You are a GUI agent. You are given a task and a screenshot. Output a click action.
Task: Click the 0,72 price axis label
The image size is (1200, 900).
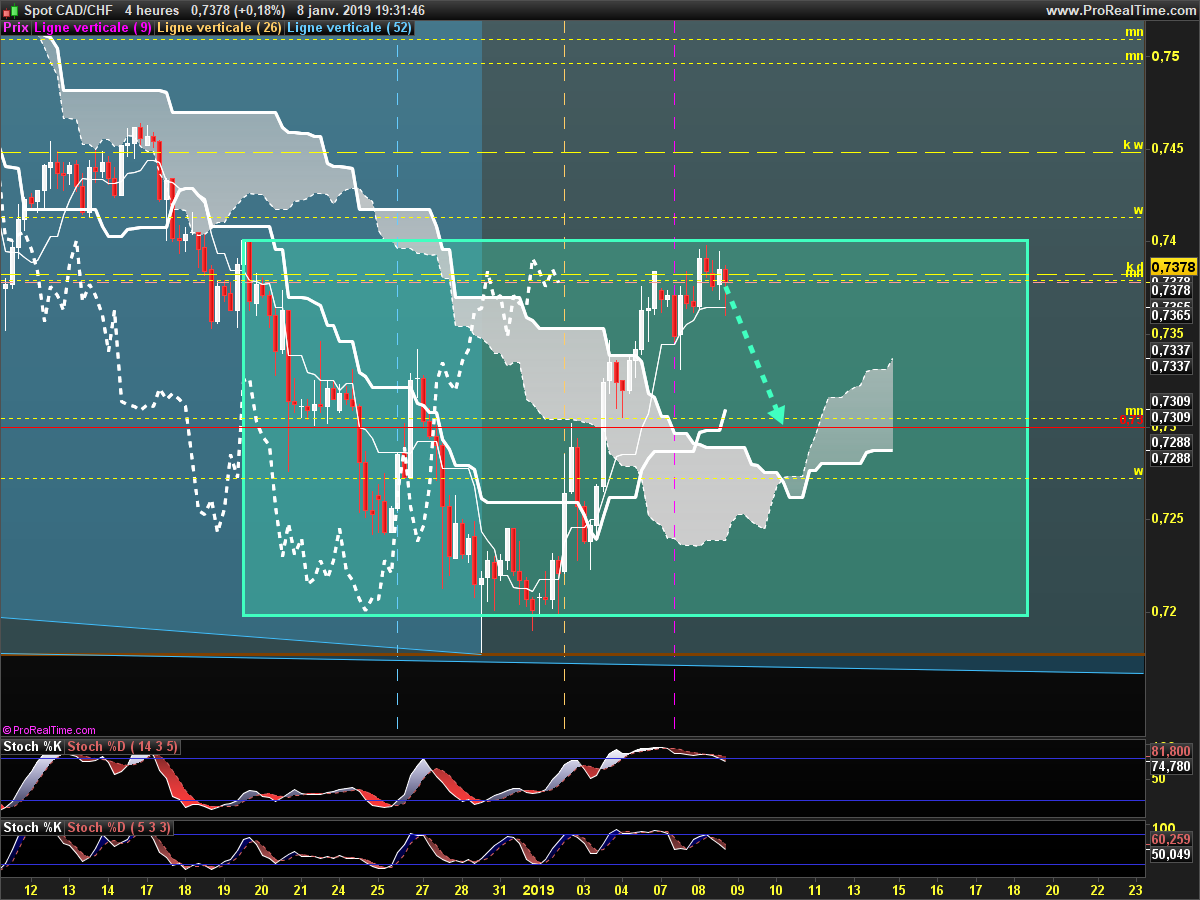point(1165,611)
